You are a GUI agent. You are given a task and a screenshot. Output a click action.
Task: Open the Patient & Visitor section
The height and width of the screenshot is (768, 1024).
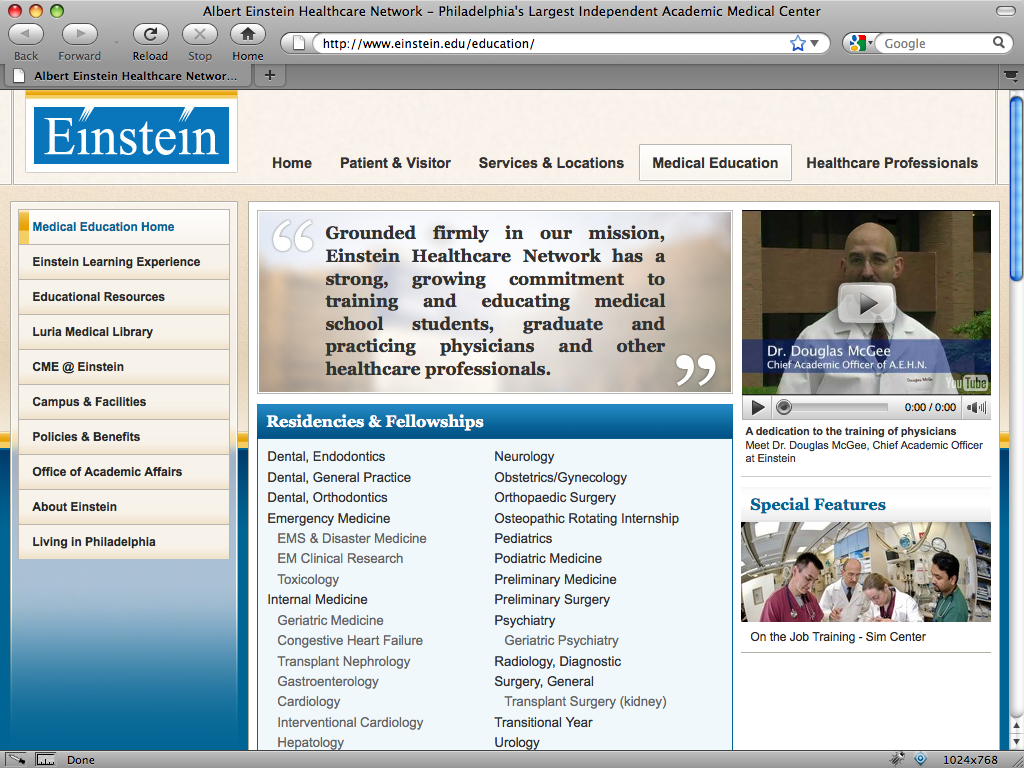(x=395, y=163)
